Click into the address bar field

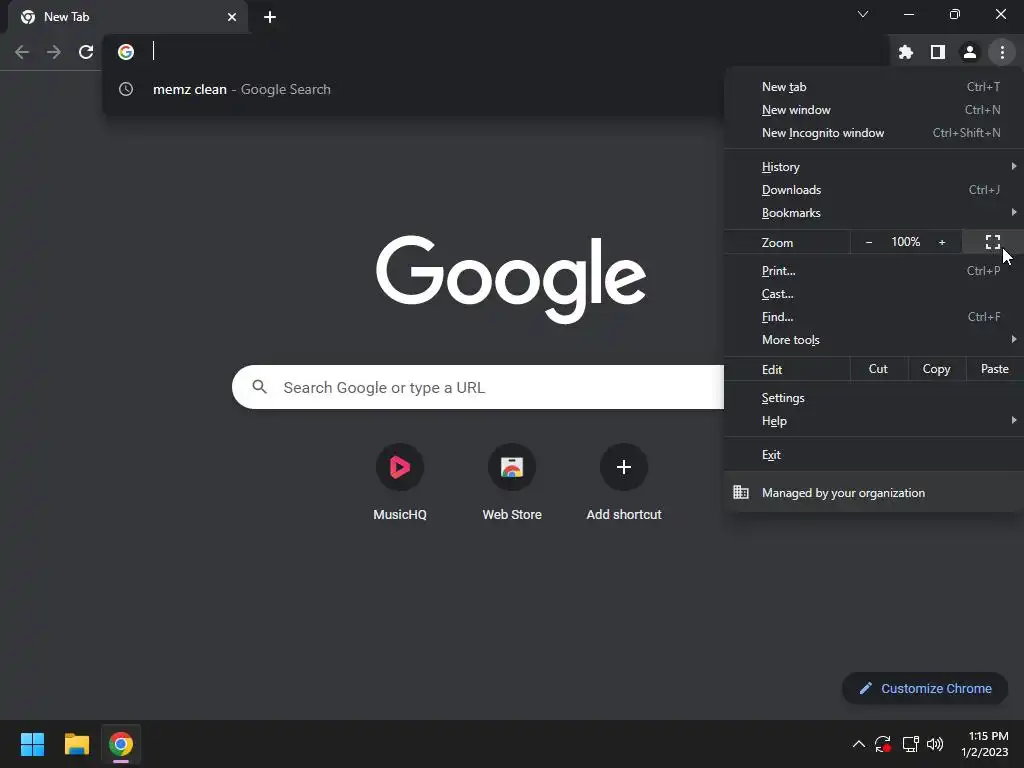pyautogui.click(x=496, y=52)
